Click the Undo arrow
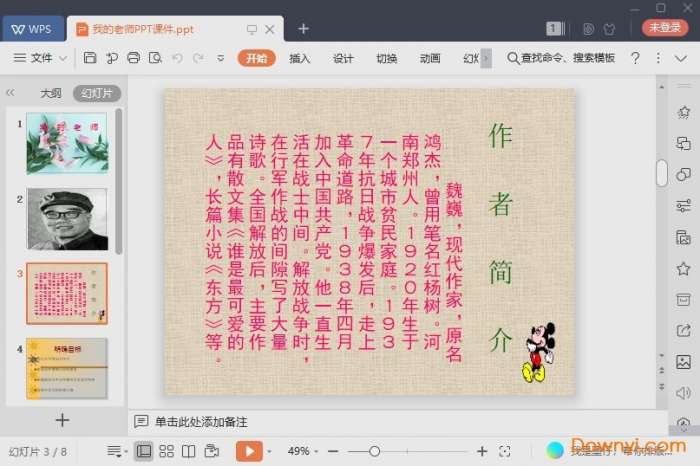700x466 pixels. [x=177, y=58]
